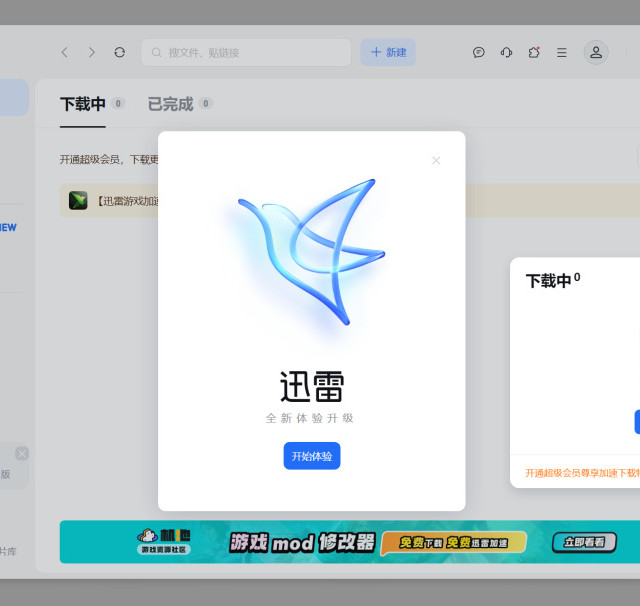Open the plugin puzzle icon with red dot
Viewport: 640px width, 606px height.
534,52
